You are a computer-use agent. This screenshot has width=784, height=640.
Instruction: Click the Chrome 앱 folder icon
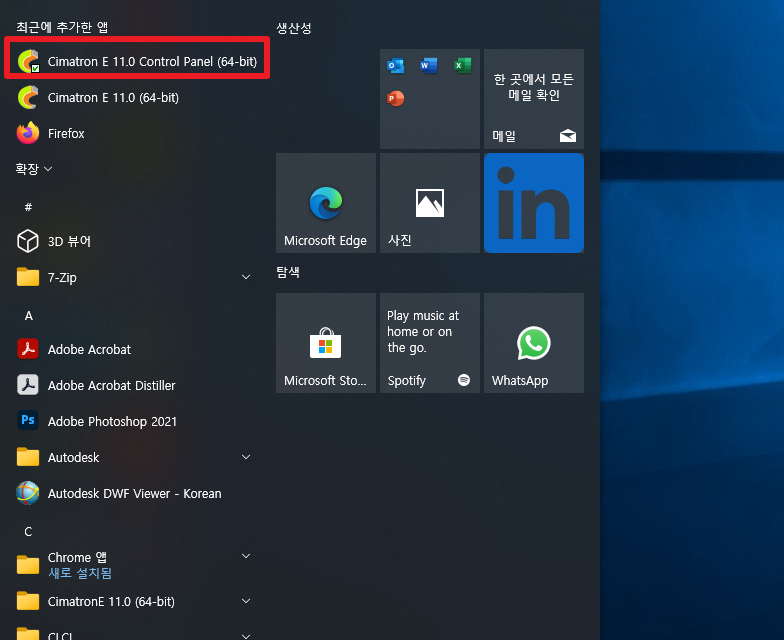coord(28,565)
